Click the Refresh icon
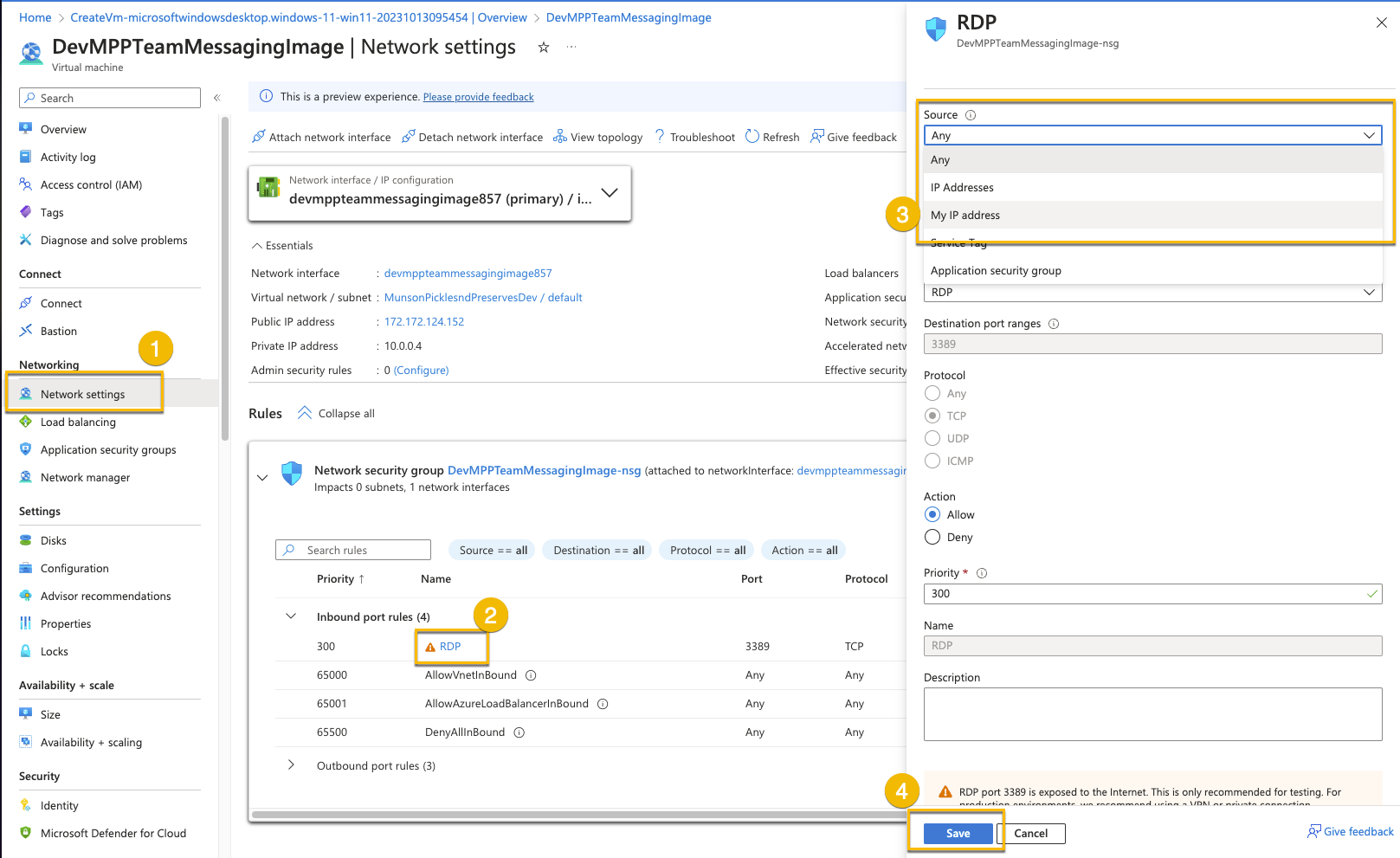This screenshot has height=858, width=1400. coord(752,137)
